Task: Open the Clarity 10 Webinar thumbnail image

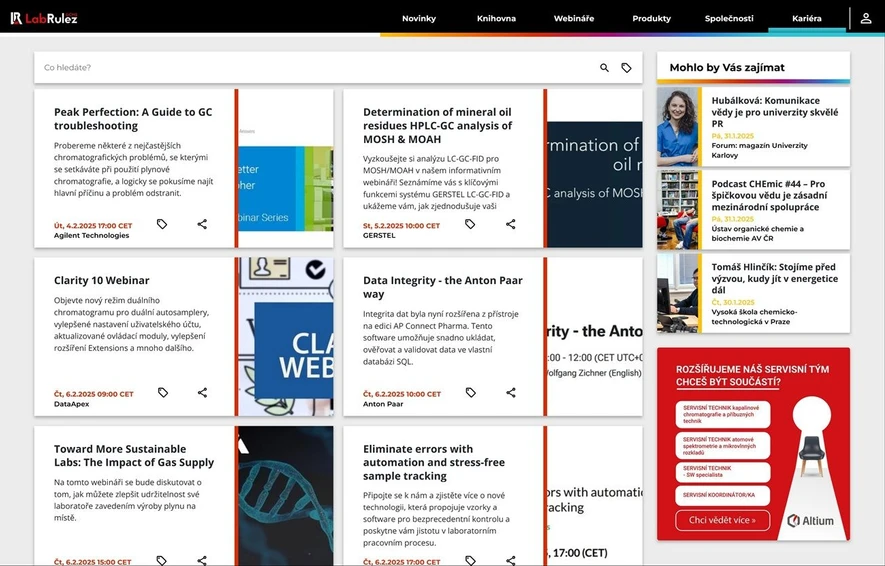Action: pyautogui.click(x=286, y=337)
